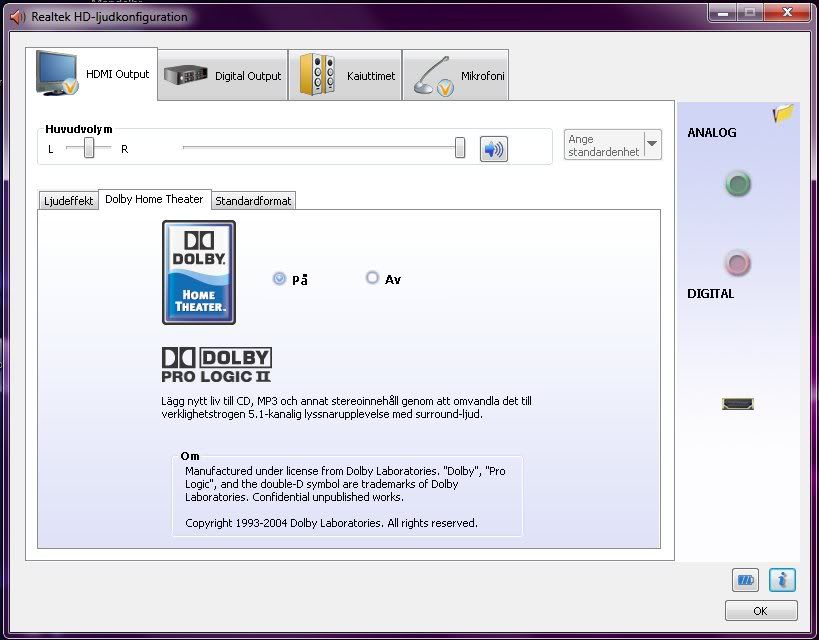Viewport: 819px width, 640px height.
Task: Click the battery power management icon
Action: (x=745, y=579)
